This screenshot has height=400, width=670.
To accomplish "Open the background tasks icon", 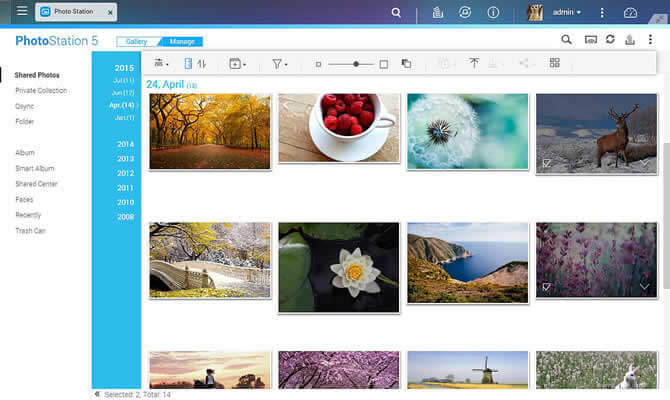I will coord(438,13).
